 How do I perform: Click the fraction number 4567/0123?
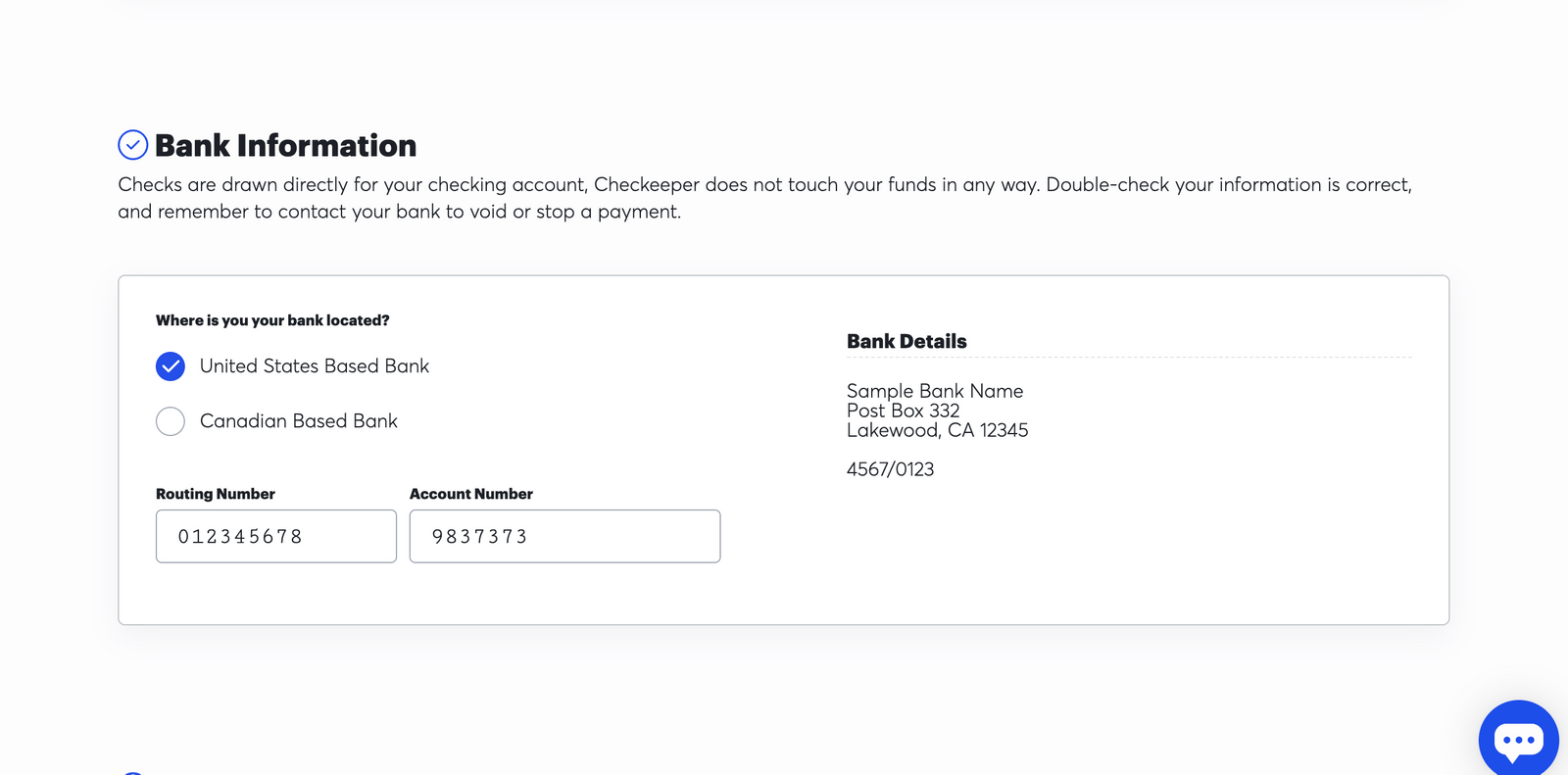click(x=890, y=469)
